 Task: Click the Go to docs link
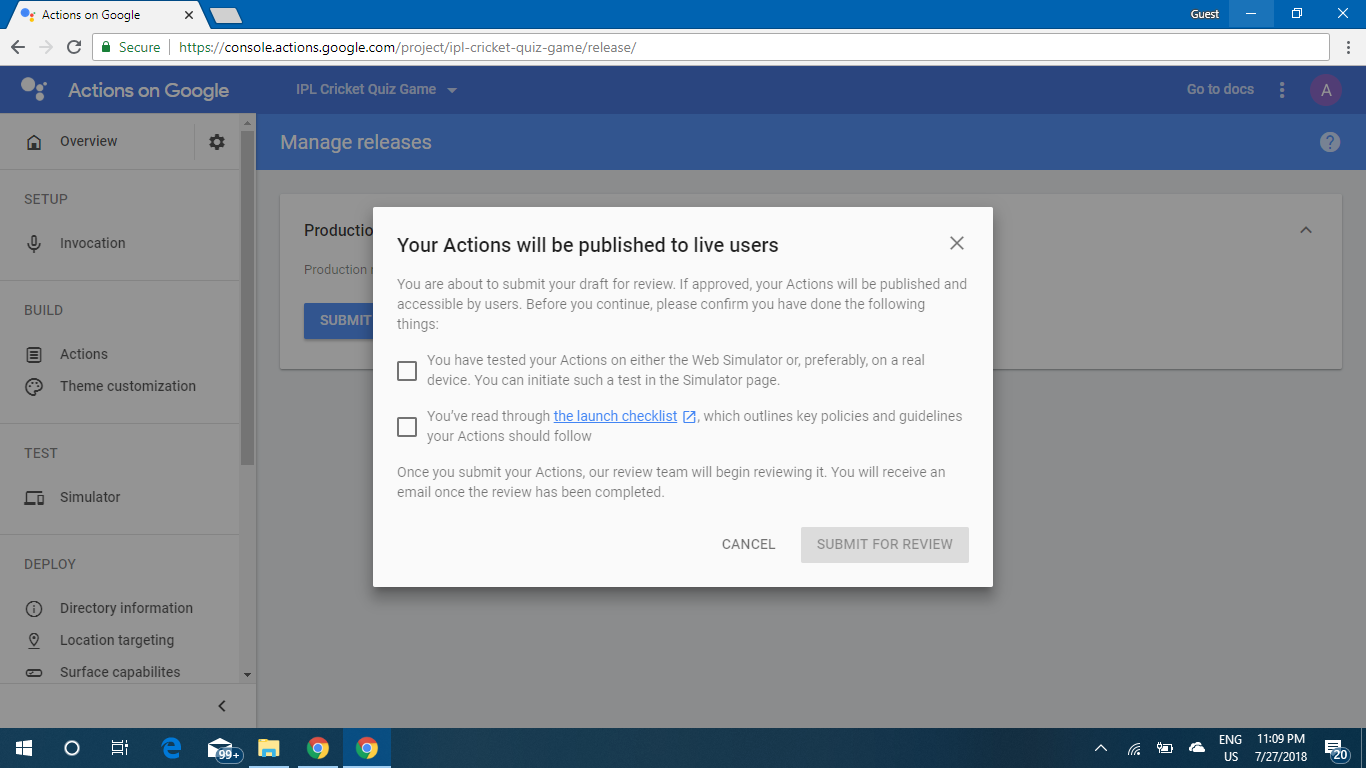coord(1220,89)
